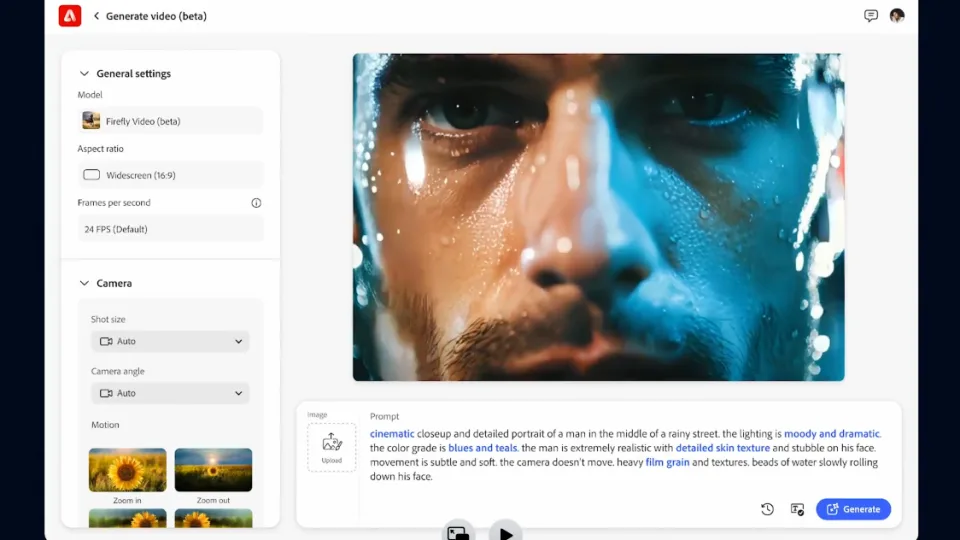Screen dimensions: 960x540
Task: Open the Firefly Video (beta) model selector
Action: pyautogui.click(x=170, y=121)
